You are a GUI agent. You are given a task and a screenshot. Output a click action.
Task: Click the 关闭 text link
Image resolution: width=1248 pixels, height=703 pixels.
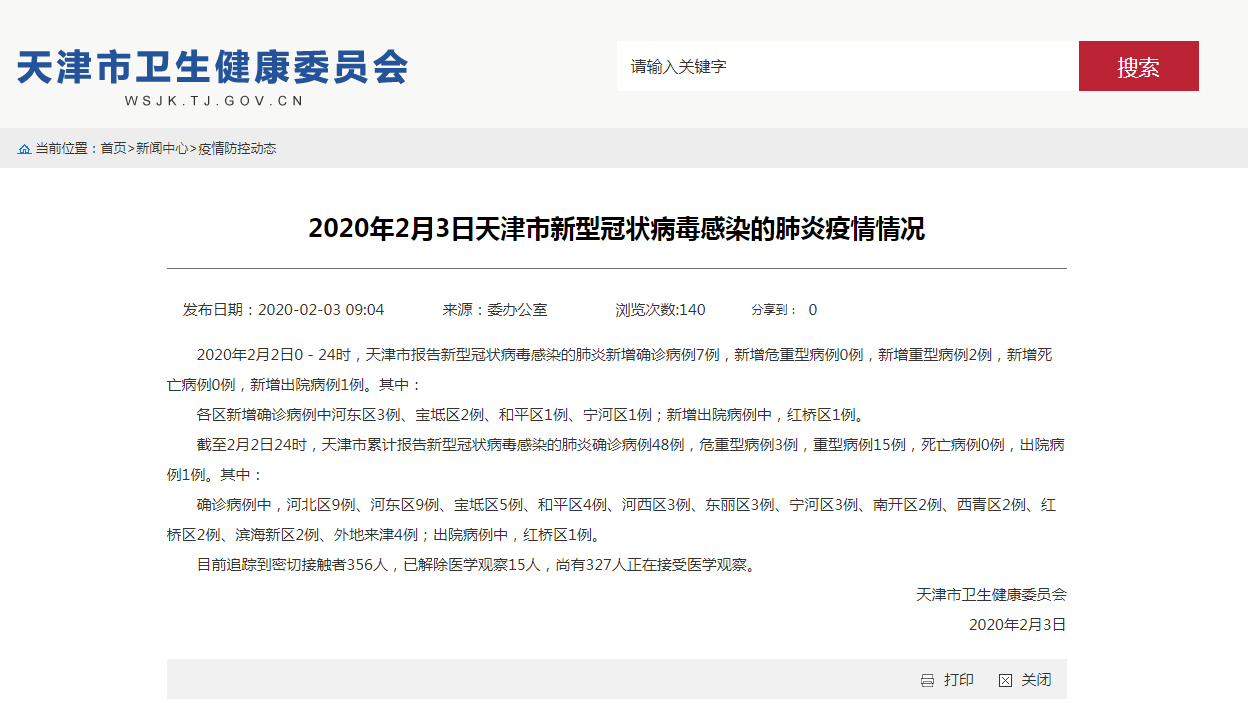point(1036,680)
